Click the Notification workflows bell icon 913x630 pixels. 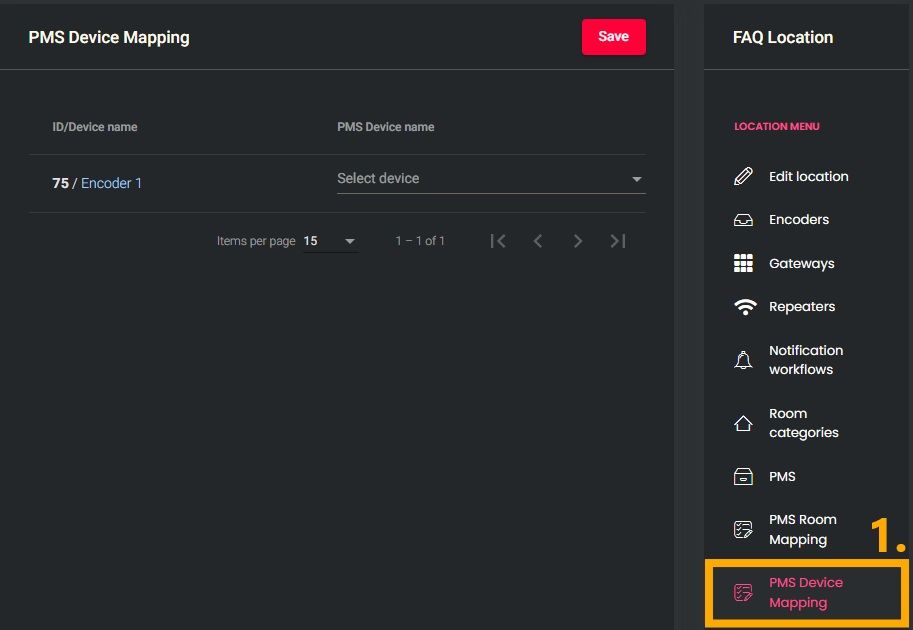tap(743, 360)
